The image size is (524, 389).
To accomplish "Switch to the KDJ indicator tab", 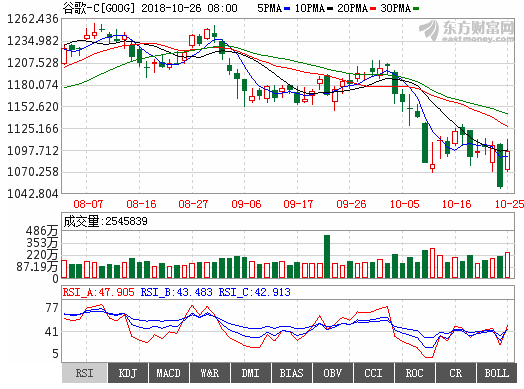I will coord(128,373).
